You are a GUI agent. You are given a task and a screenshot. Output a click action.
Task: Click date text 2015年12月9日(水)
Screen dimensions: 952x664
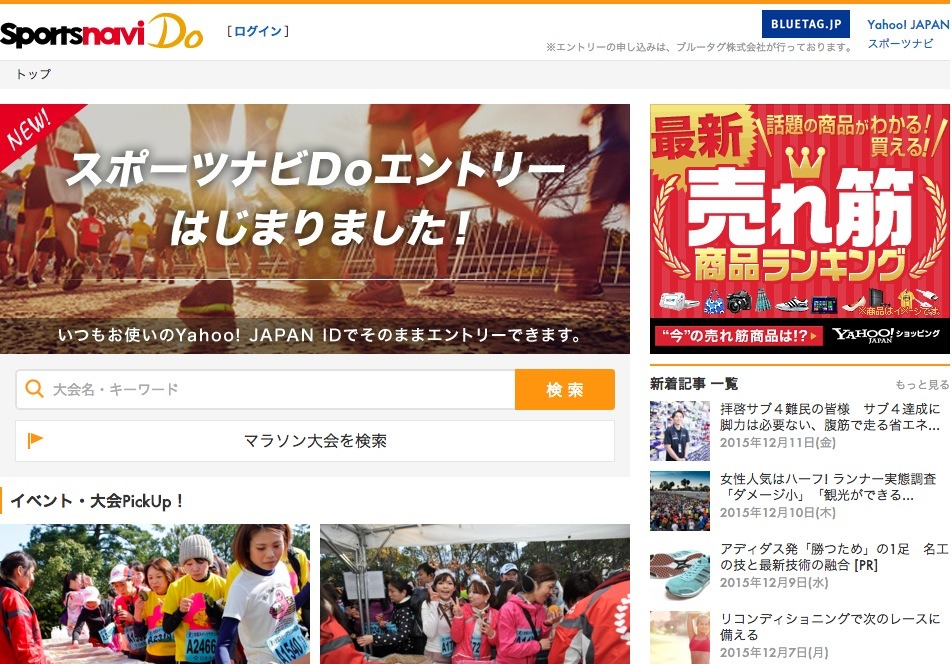pos(774,583)
